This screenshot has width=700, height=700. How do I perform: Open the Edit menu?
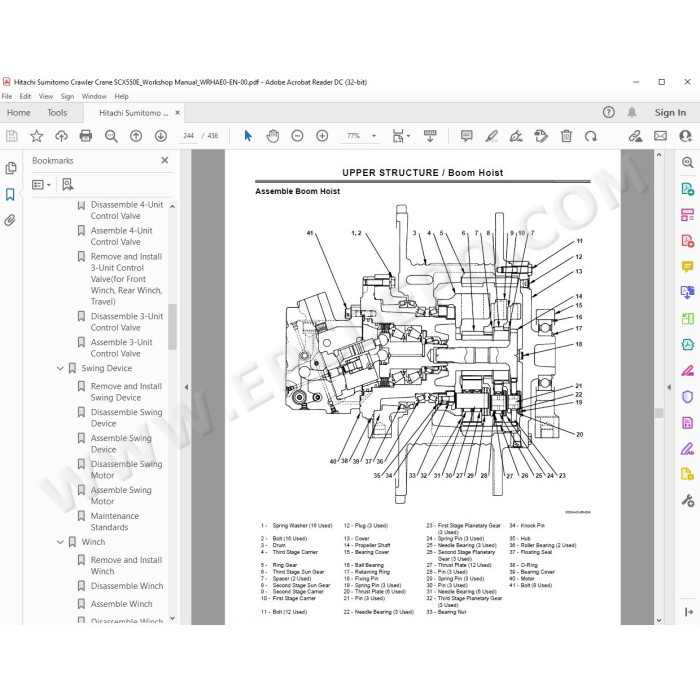pyautogui.click(x=25, y=96)
